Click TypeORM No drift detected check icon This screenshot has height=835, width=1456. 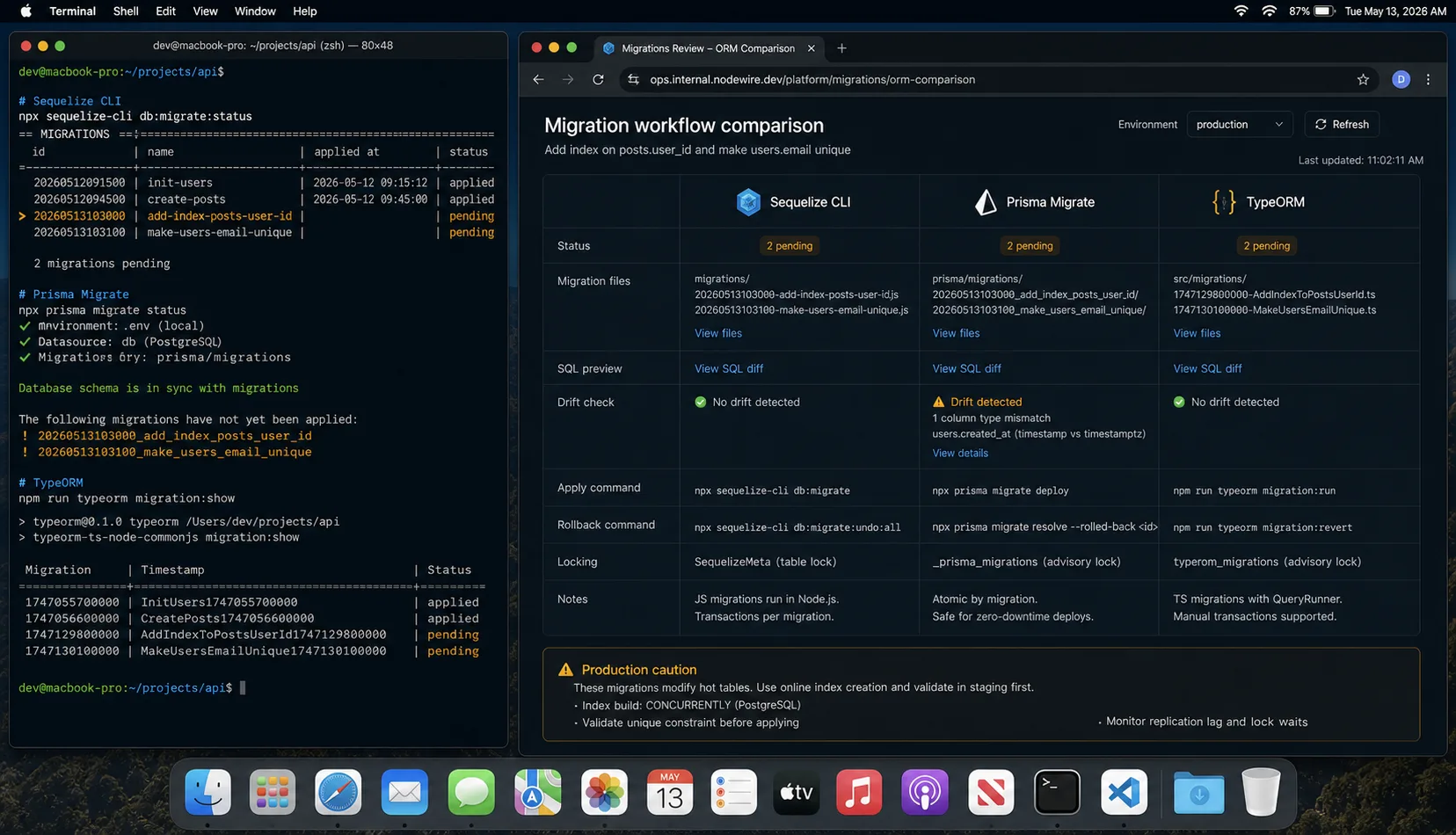coord(1179,402)
